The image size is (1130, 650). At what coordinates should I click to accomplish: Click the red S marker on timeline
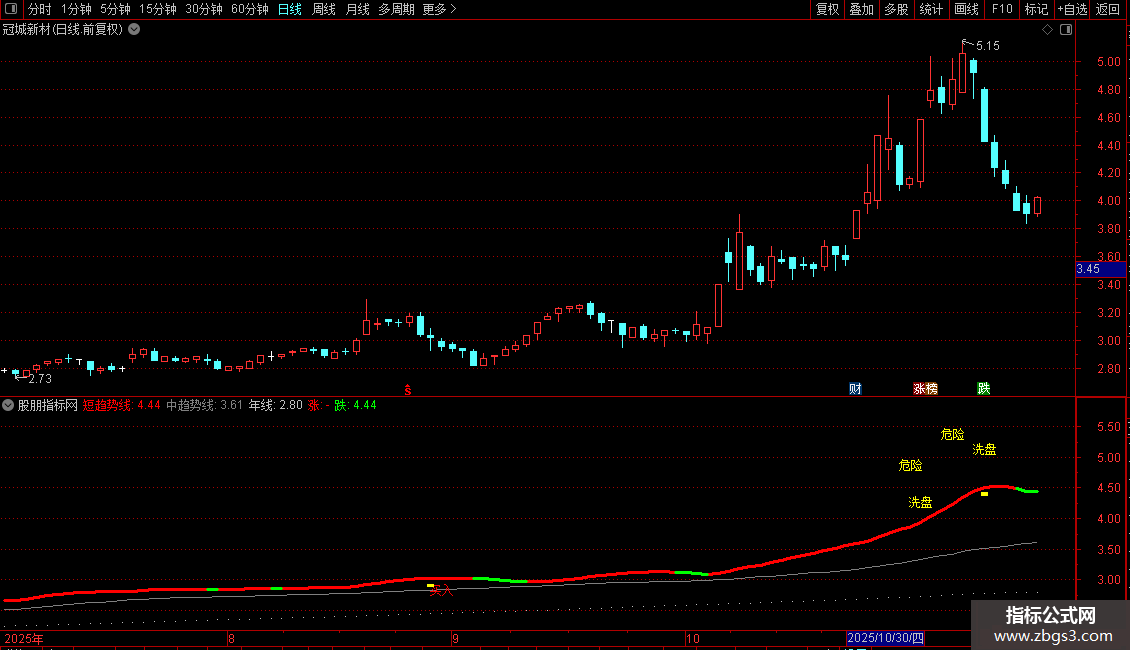click(x=408, y=390)
